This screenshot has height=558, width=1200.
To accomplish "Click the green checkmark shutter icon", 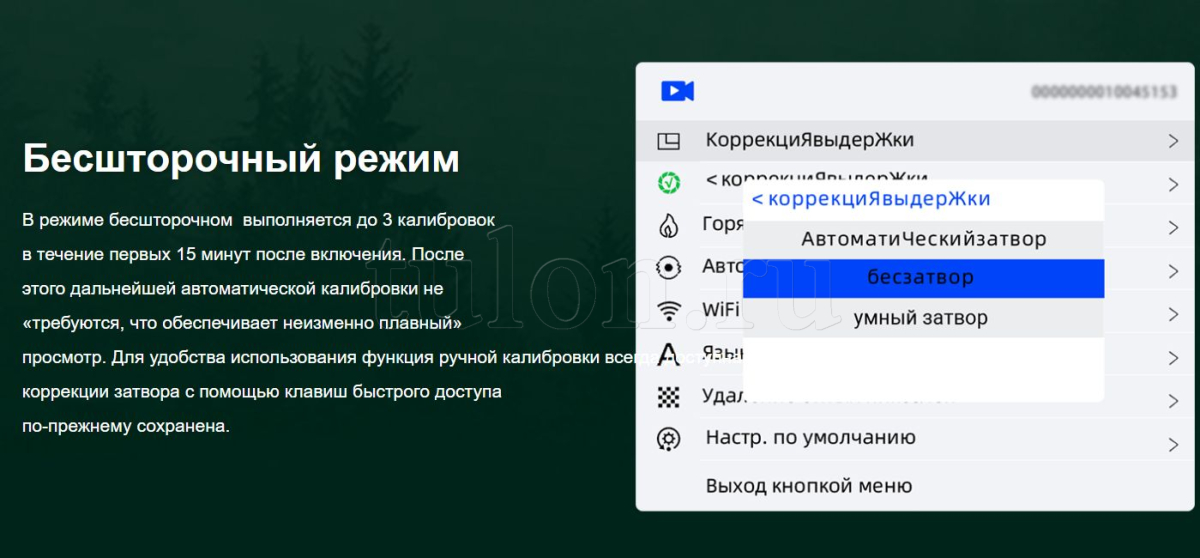I will [x=668, y=183].
